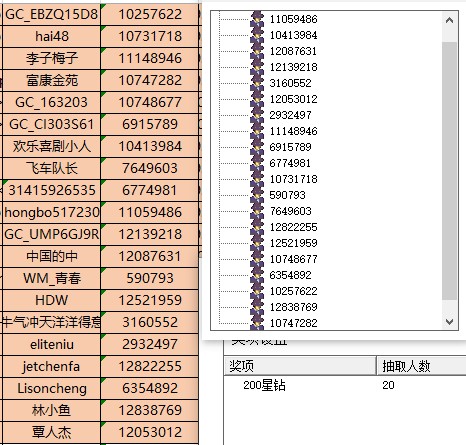Click spreadsheet cell jetchenfa
The height and width of the screenshot is (445, 466).
pos(51,366)
